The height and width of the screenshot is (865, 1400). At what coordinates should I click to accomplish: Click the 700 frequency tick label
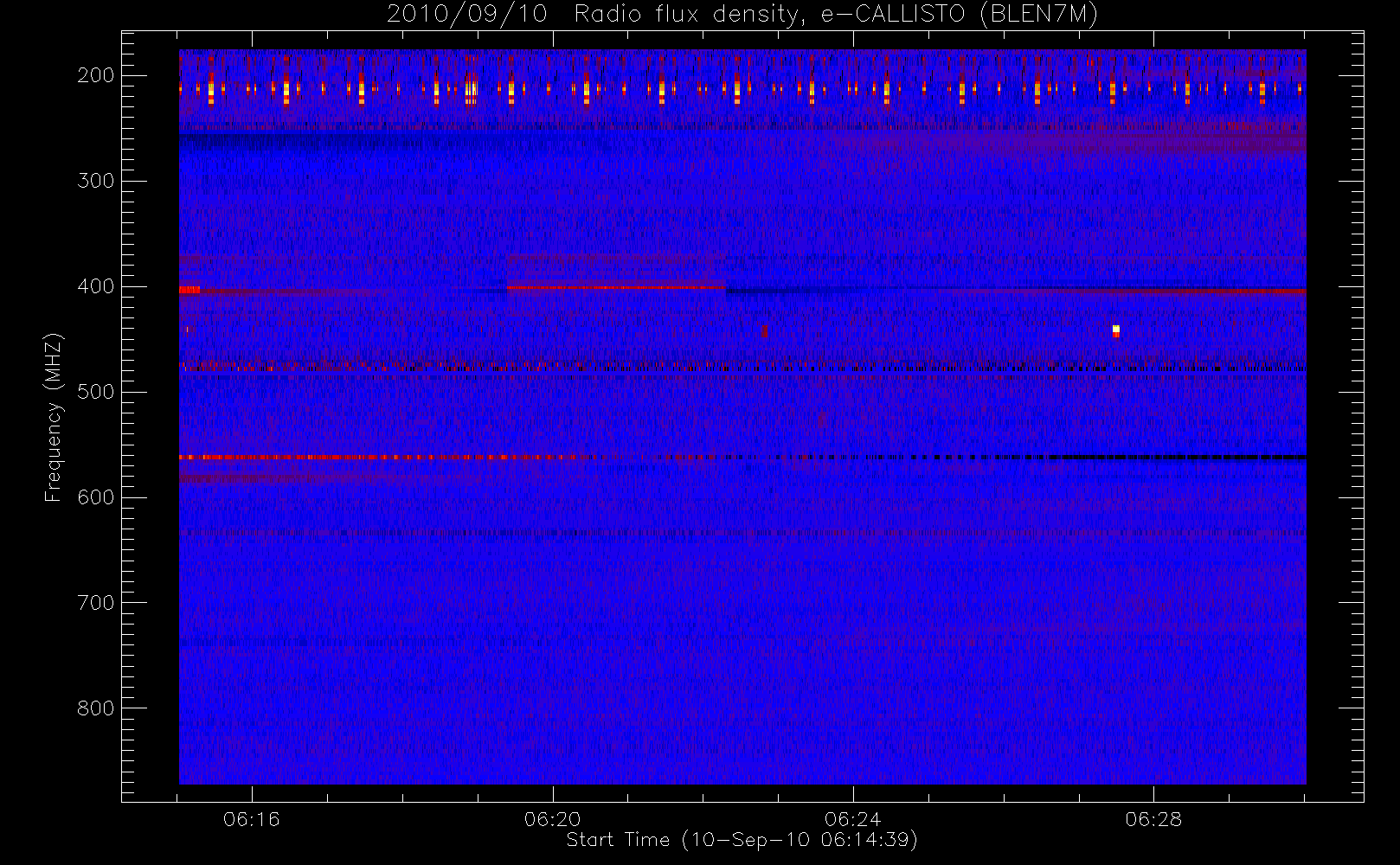[96, 603]
